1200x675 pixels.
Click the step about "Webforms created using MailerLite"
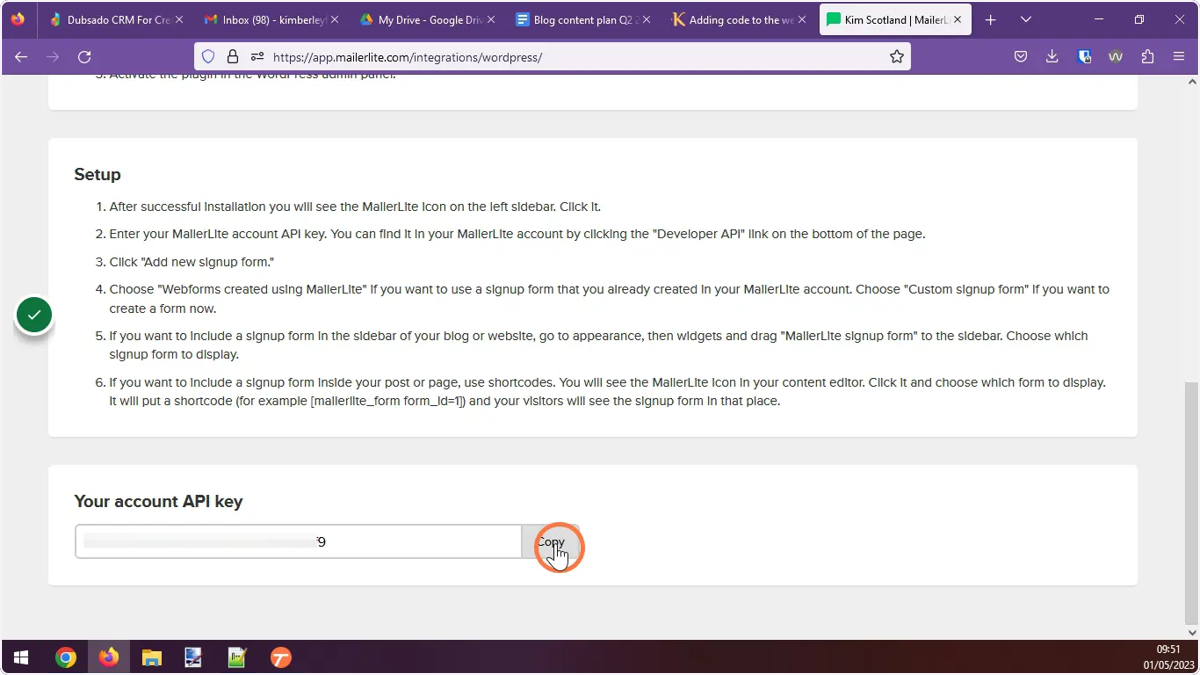[x=609, y=299]
